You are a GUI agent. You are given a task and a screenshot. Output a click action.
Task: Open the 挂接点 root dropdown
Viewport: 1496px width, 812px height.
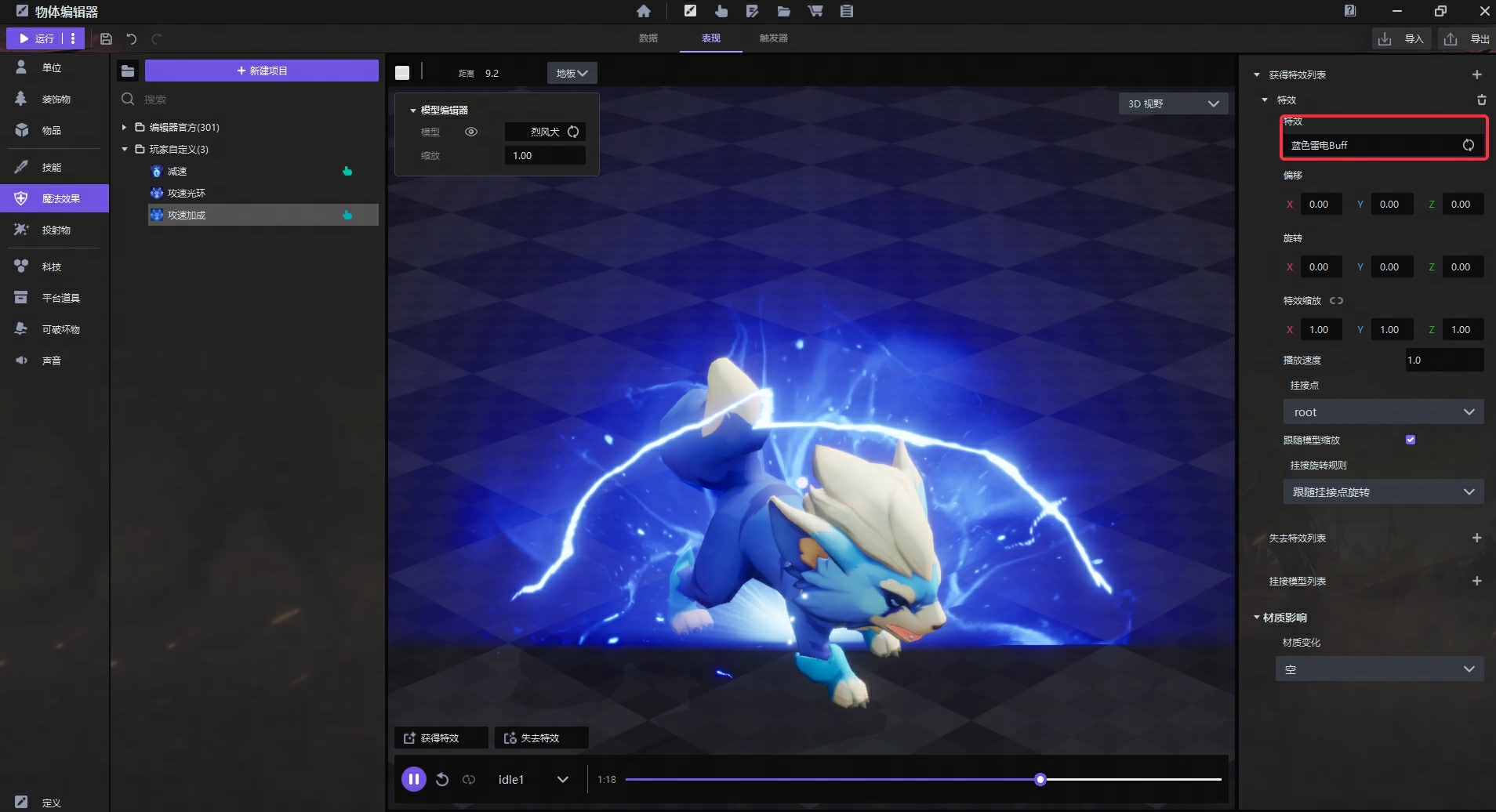pyautogui.click(x=1383, y=411)
